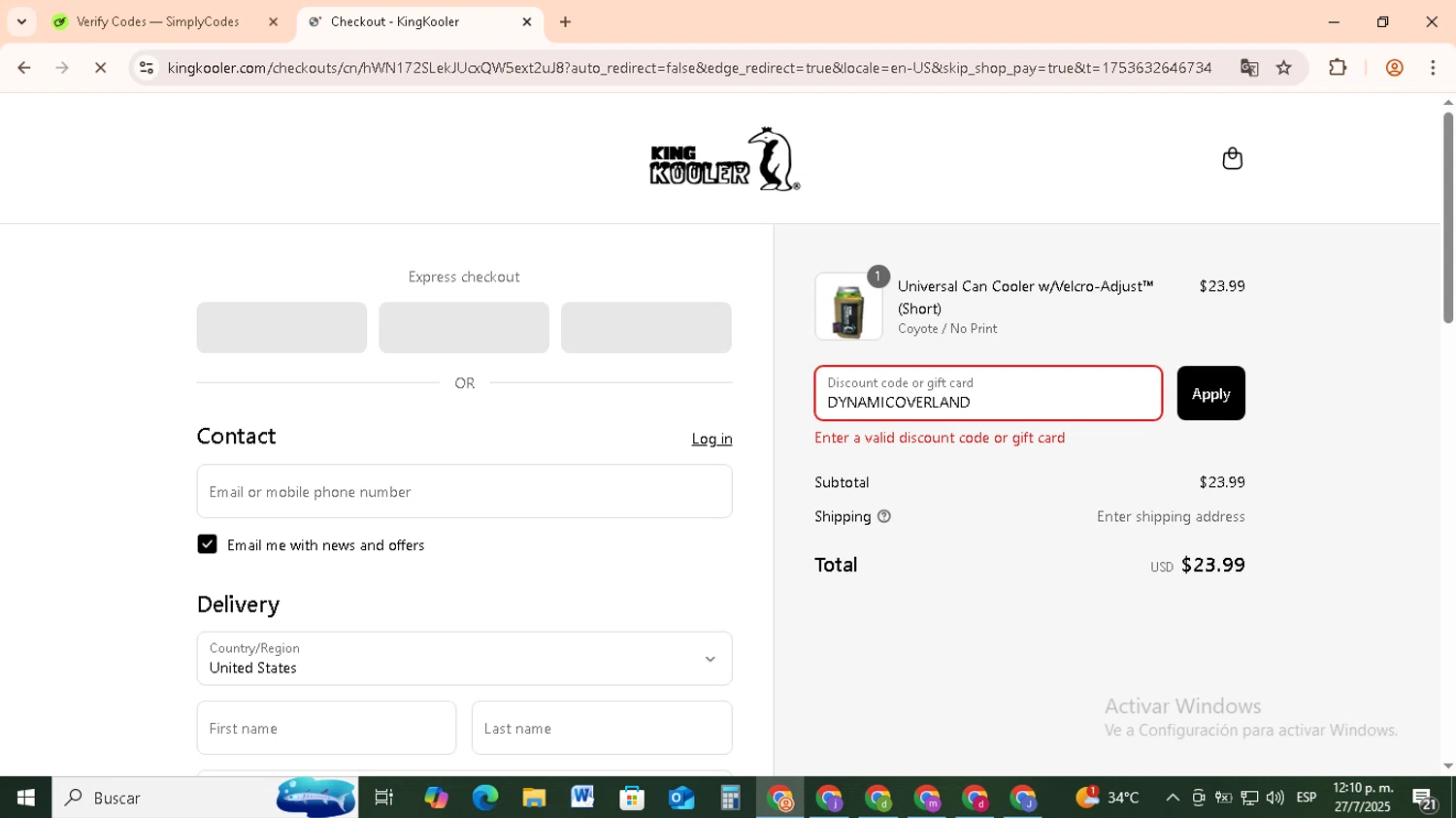Viewport: 1456px width, 818px height.
Task: Click the page vertical scrollbar
Action: pos(1448,217)
